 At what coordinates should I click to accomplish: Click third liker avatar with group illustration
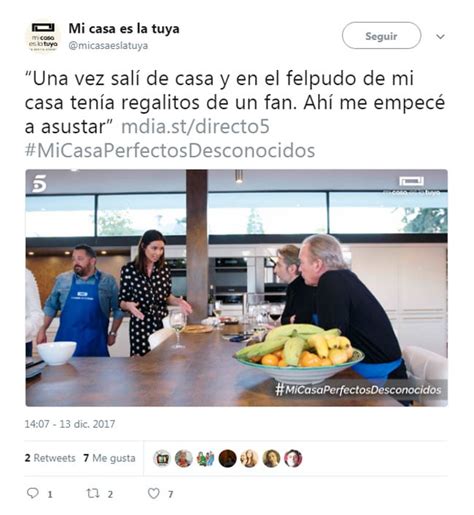point(206,458)
